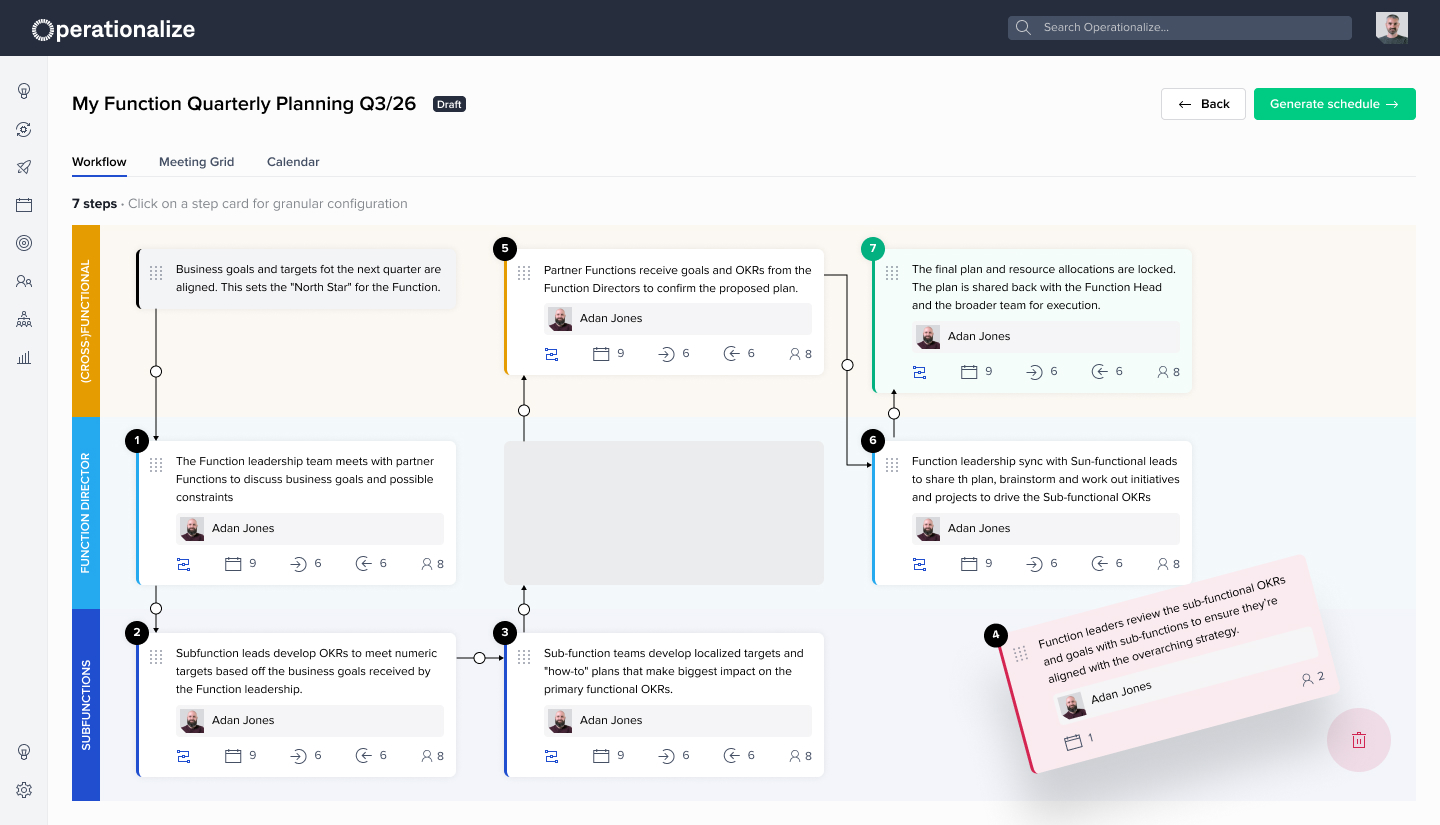Open the people icon in sidebar

point(24,281)
